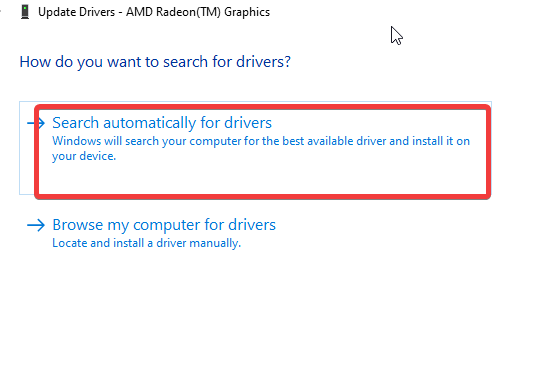Click the 'How do you want to search' heading
This screenshot has height=372, width=552.
pyautogui.click(x=155, y=62)
